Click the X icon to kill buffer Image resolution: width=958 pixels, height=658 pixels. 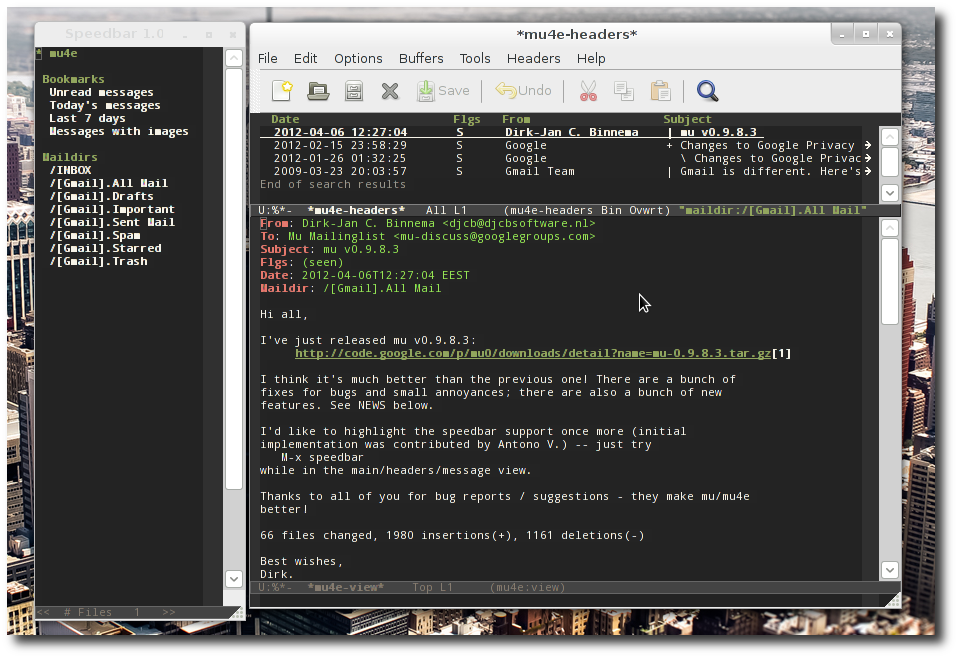coord(390,91)
